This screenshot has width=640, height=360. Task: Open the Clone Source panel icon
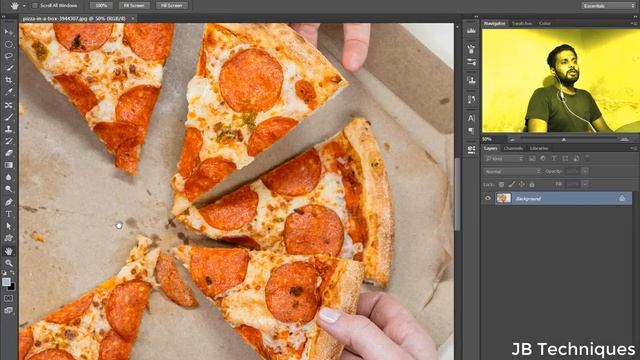(471, 80)
